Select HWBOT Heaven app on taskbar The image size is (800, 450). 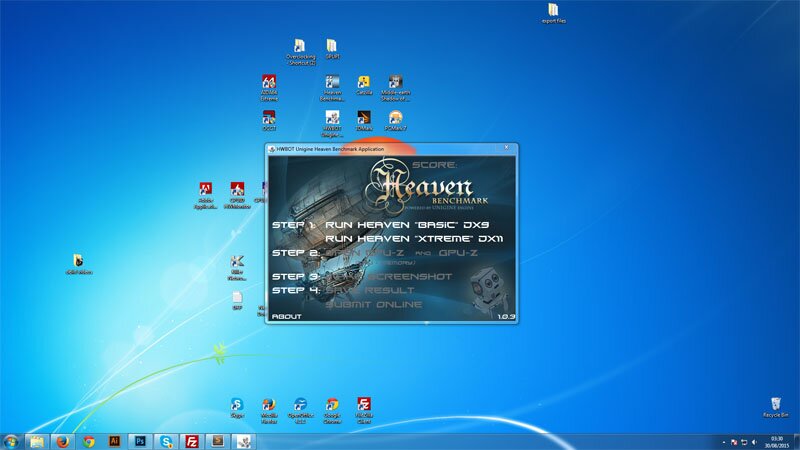(x=244, y=441)
